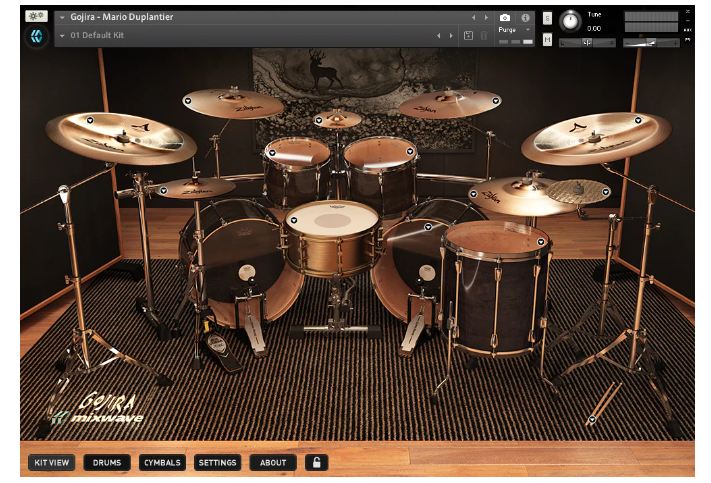Expand the instrument name dropdown arrow
The width and height of the screenshot is (711, 483).
(x=62, y=17)
